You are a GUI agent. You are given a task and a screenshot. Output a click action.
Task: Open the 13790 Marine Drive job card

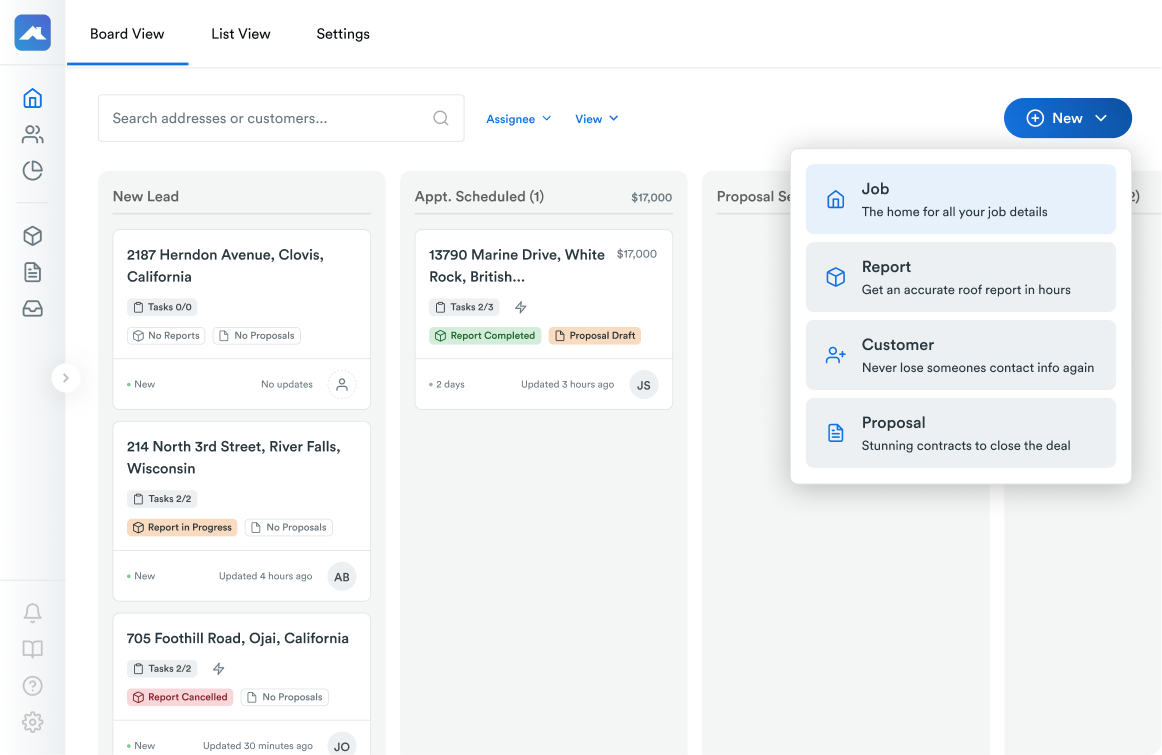(x=544, y=319)
